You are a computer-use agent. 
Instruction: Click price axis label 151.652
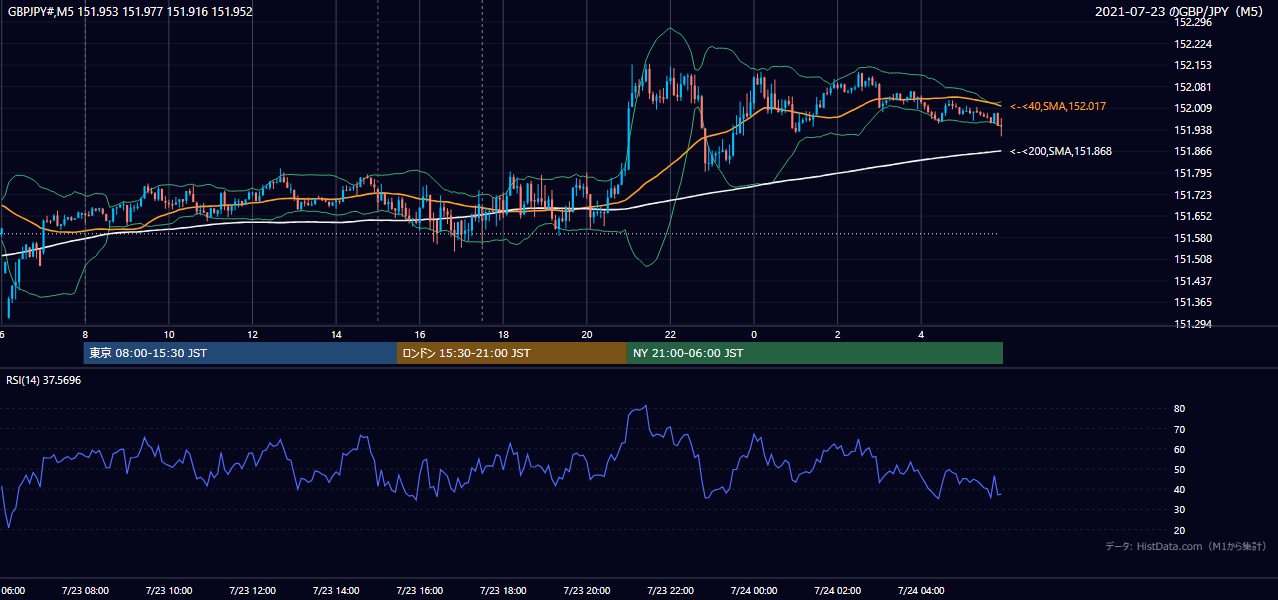[1192, 216]
